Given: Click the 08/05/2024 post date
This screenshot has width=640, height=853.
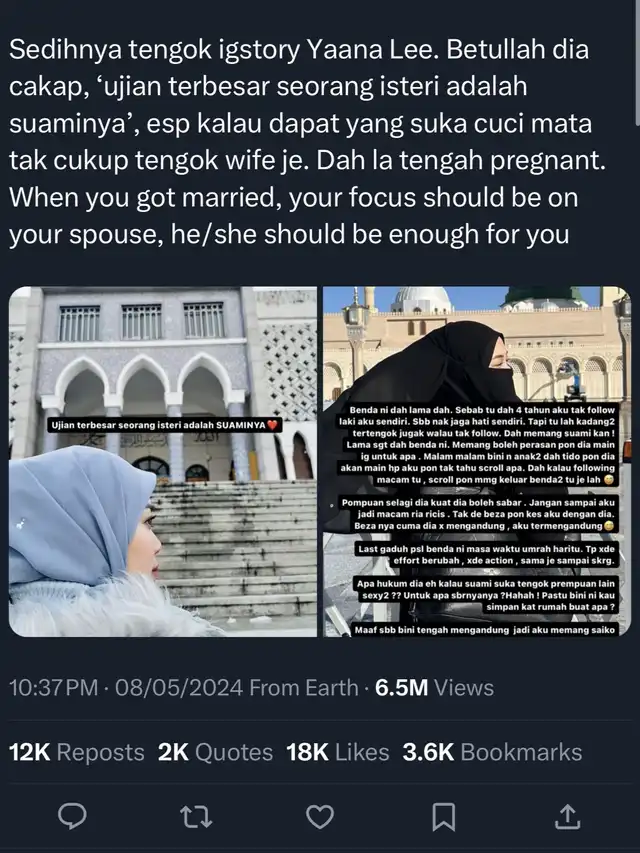Looking at the screenshot, I should click(x=179, y=688).
